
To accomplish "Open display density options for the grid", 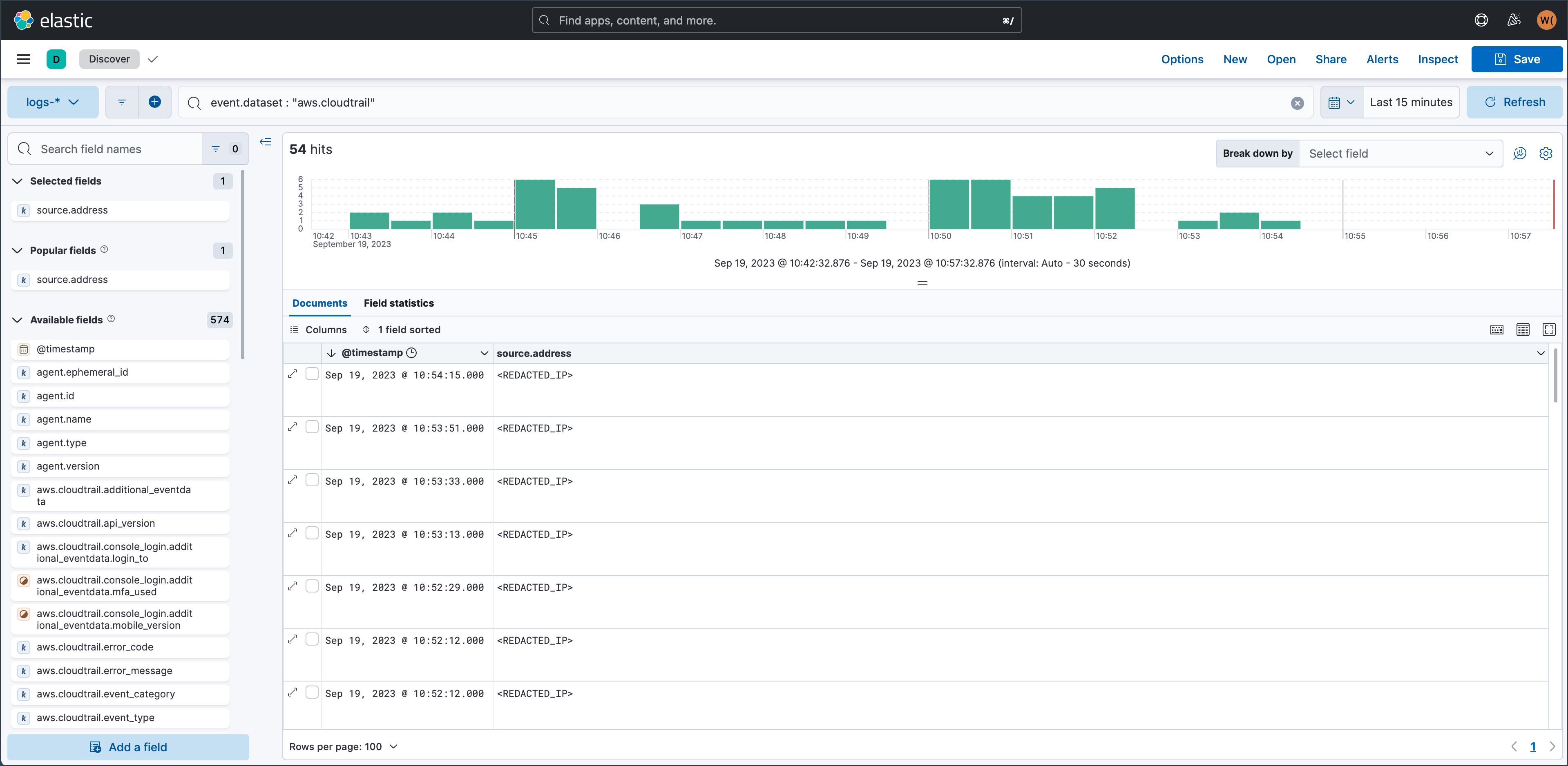I will (1523, 329).
